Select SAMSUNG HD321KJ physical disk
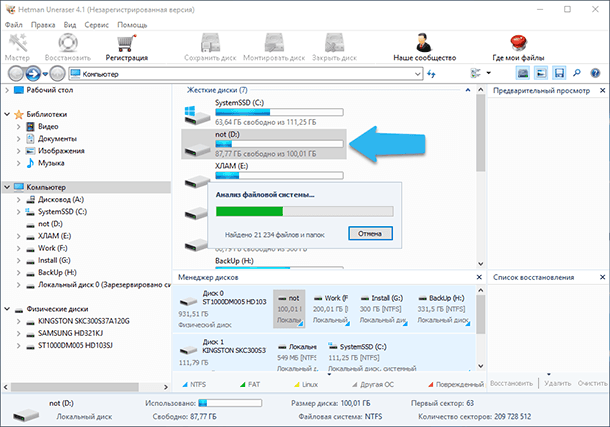The height and width of the screenshot is (427, 610). click(x=70, y=333)
